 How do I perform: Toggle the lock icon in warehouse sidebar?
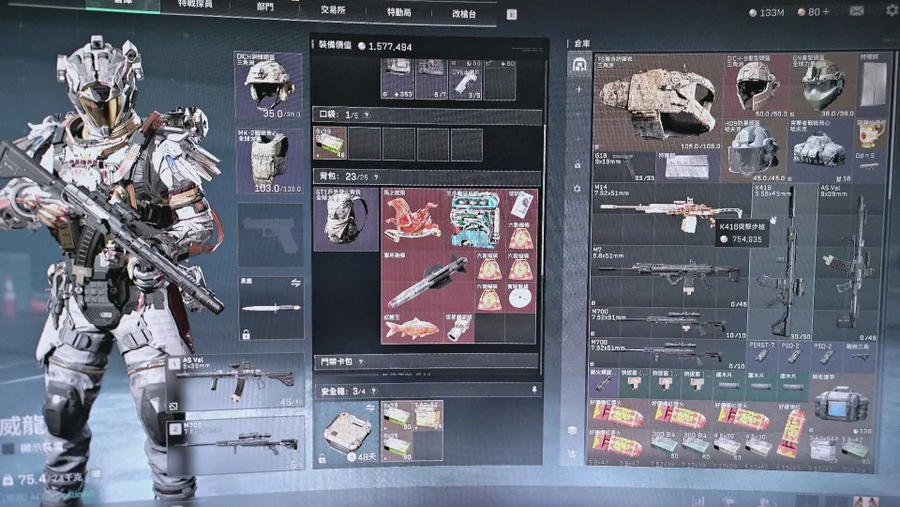point(578,164)
